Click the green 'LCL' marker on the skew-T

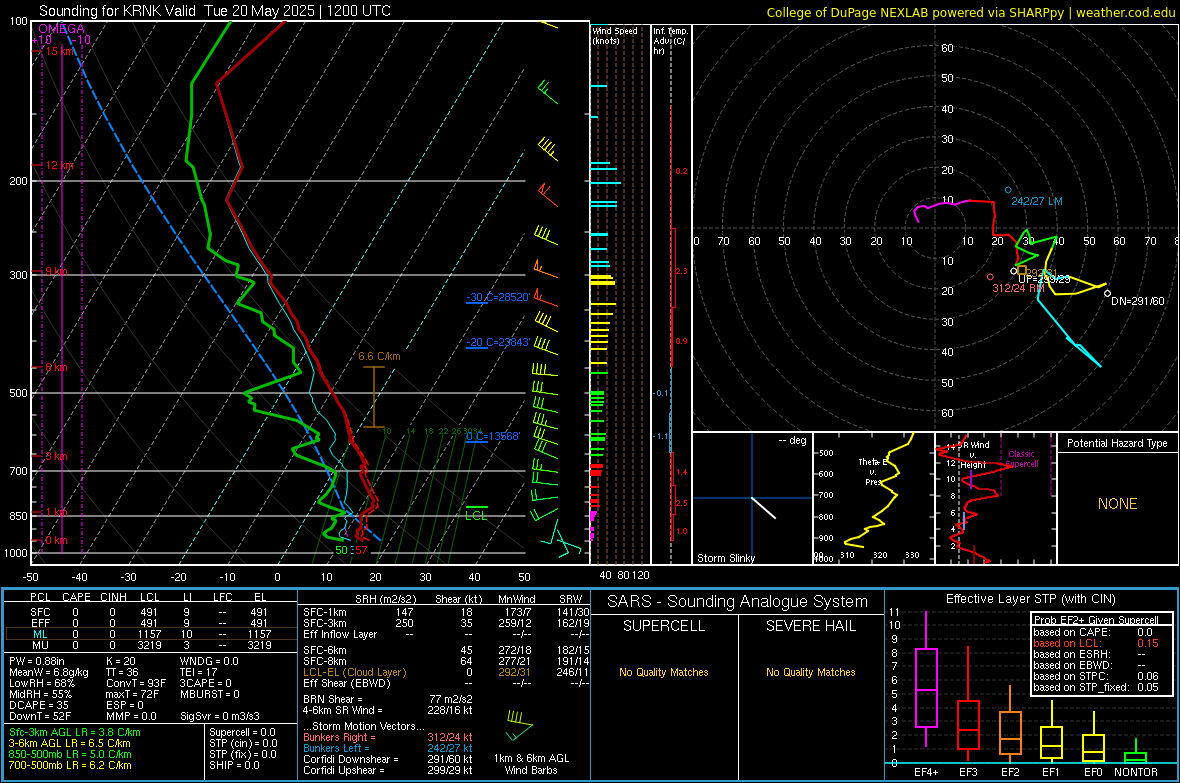(x=476, y=516)
